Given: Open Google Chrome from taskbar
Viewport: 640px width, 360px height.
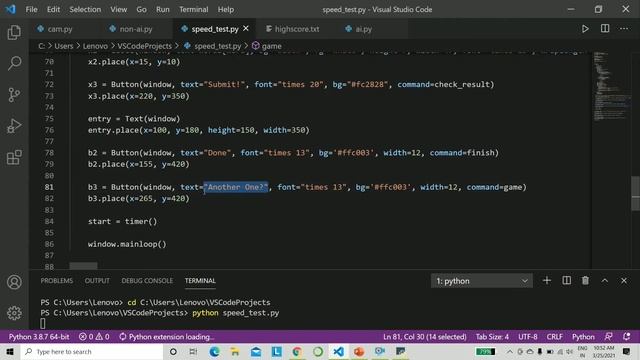Looking at the screenshot, I should click(297, 351).
